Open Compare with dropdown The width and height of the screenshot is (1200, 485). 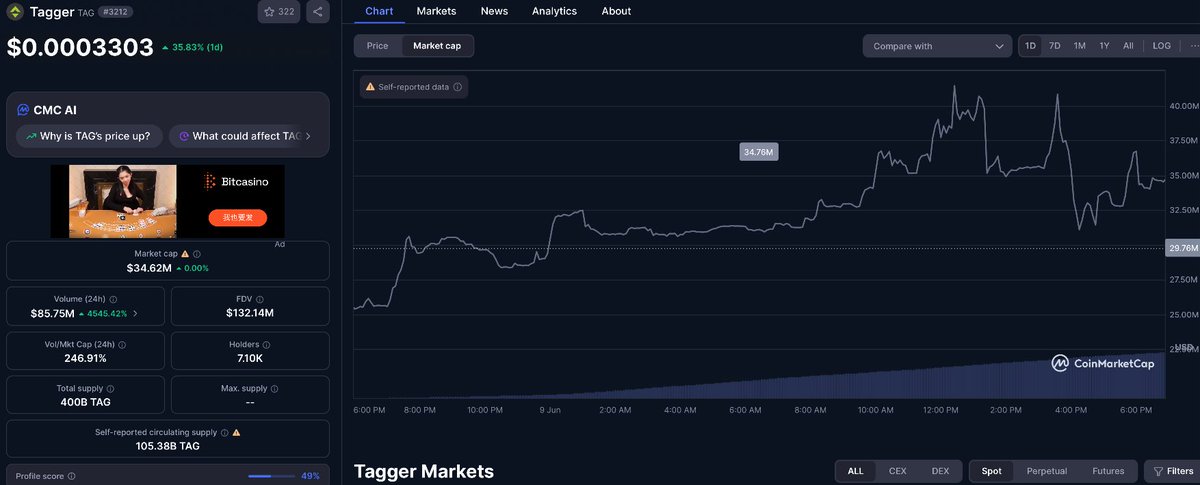tap(938, 46)
